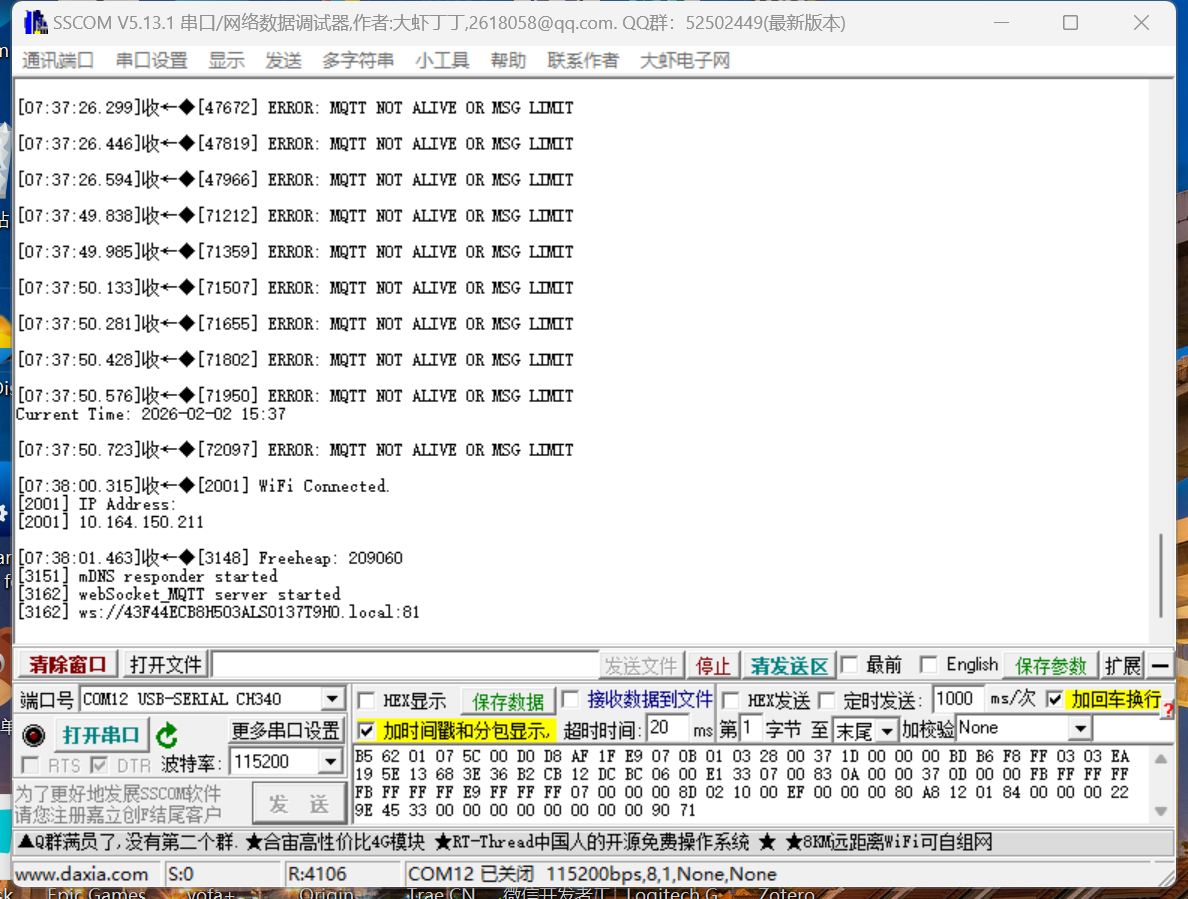1188x899 pixels.
Task: Open the 串口设置 menu
Action: (152, 61)
